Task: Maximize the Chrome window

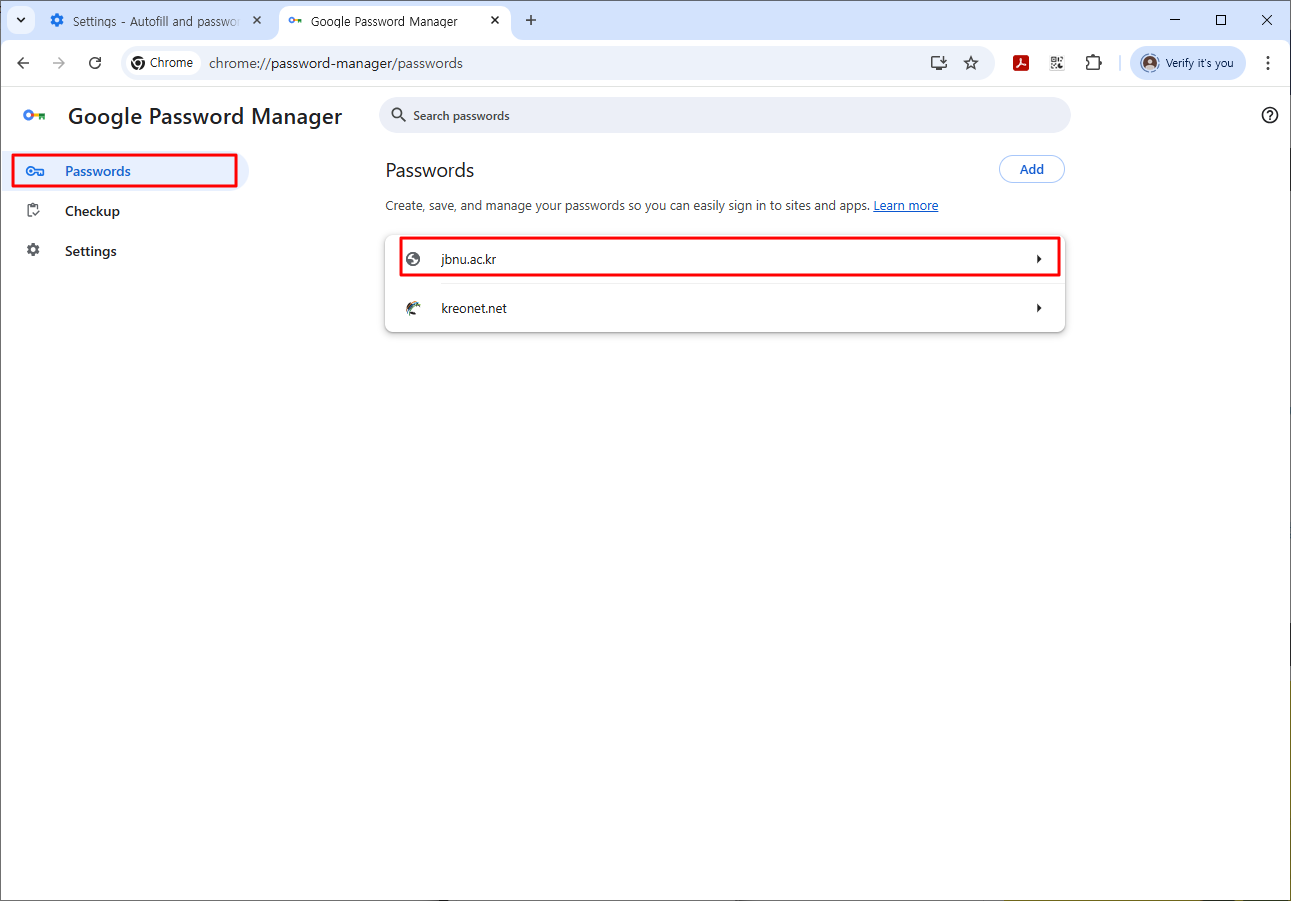Action: tap(1221, 20)
